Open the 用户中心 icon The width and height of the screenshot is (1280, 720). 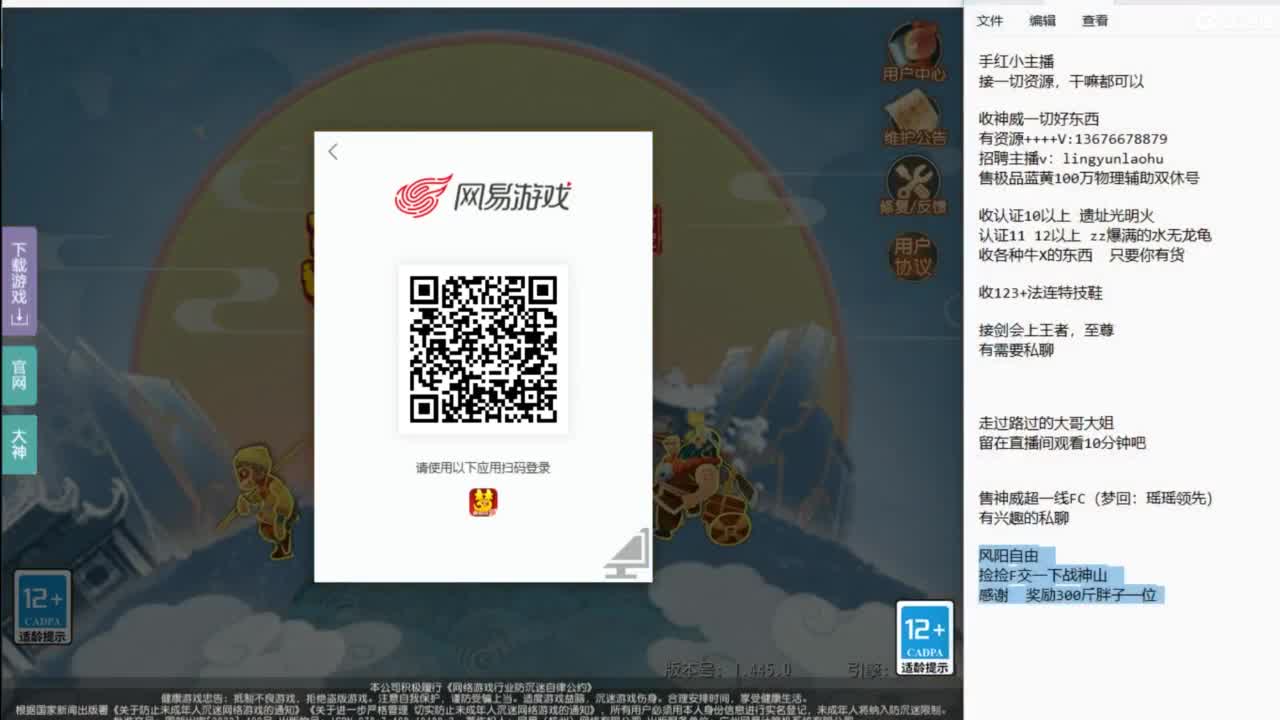coord(914,52)
